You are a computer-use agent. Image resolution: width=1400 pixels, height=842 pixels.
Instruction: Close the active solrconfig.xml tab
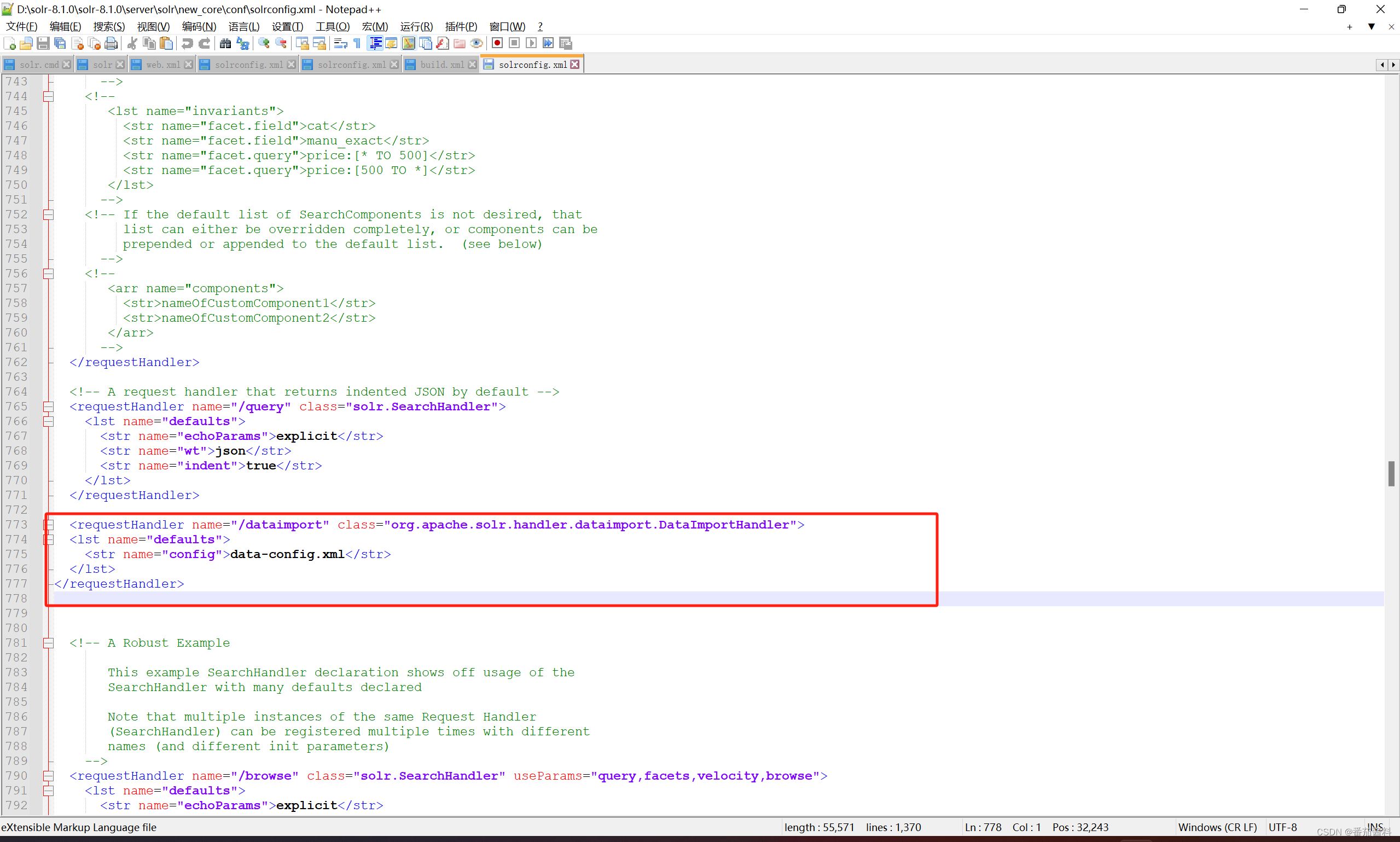pyautogui.click(x=575, y=65)
